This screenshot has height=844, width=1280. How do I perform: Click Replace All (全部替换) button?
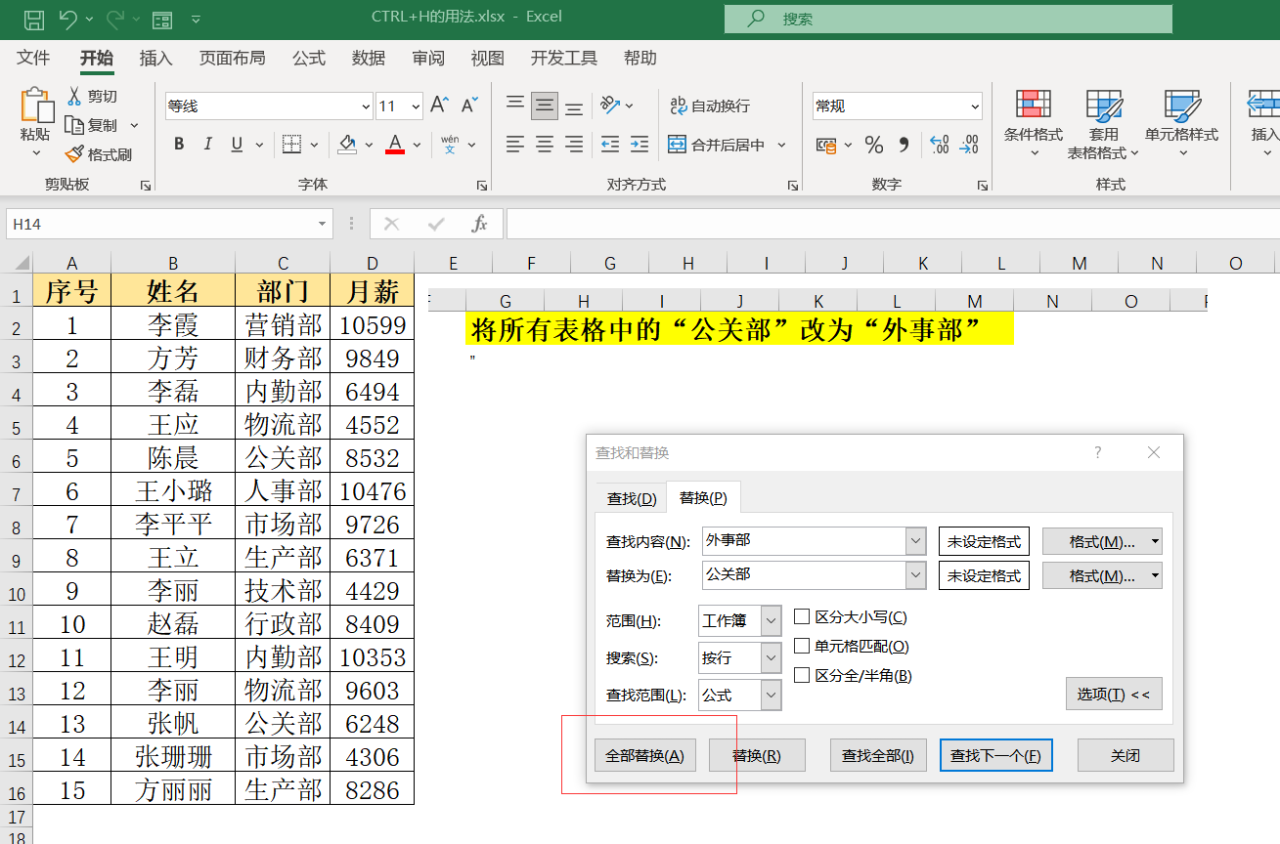click(645, 755)
